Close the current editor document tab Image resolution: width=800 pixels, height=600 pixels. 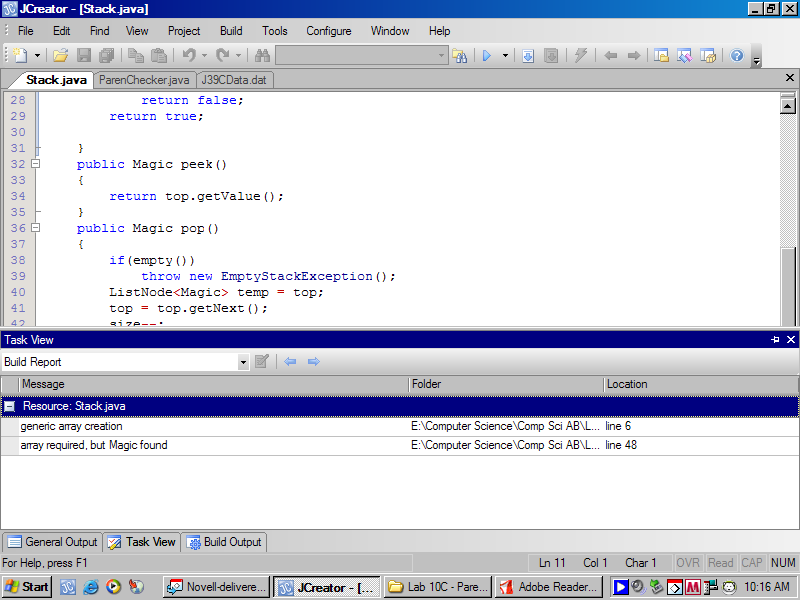[789, 78]
